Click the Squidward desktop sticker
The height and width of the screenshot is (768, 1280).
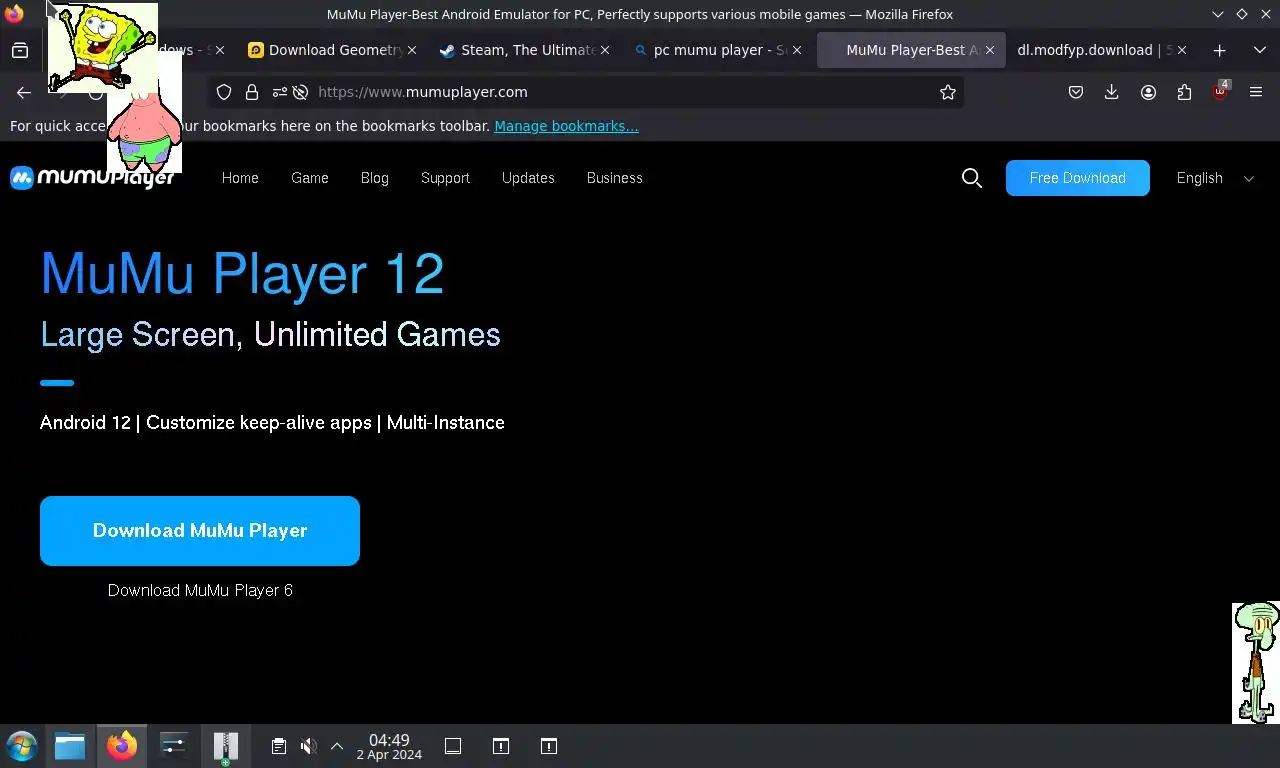click(x=1256, y=663)
